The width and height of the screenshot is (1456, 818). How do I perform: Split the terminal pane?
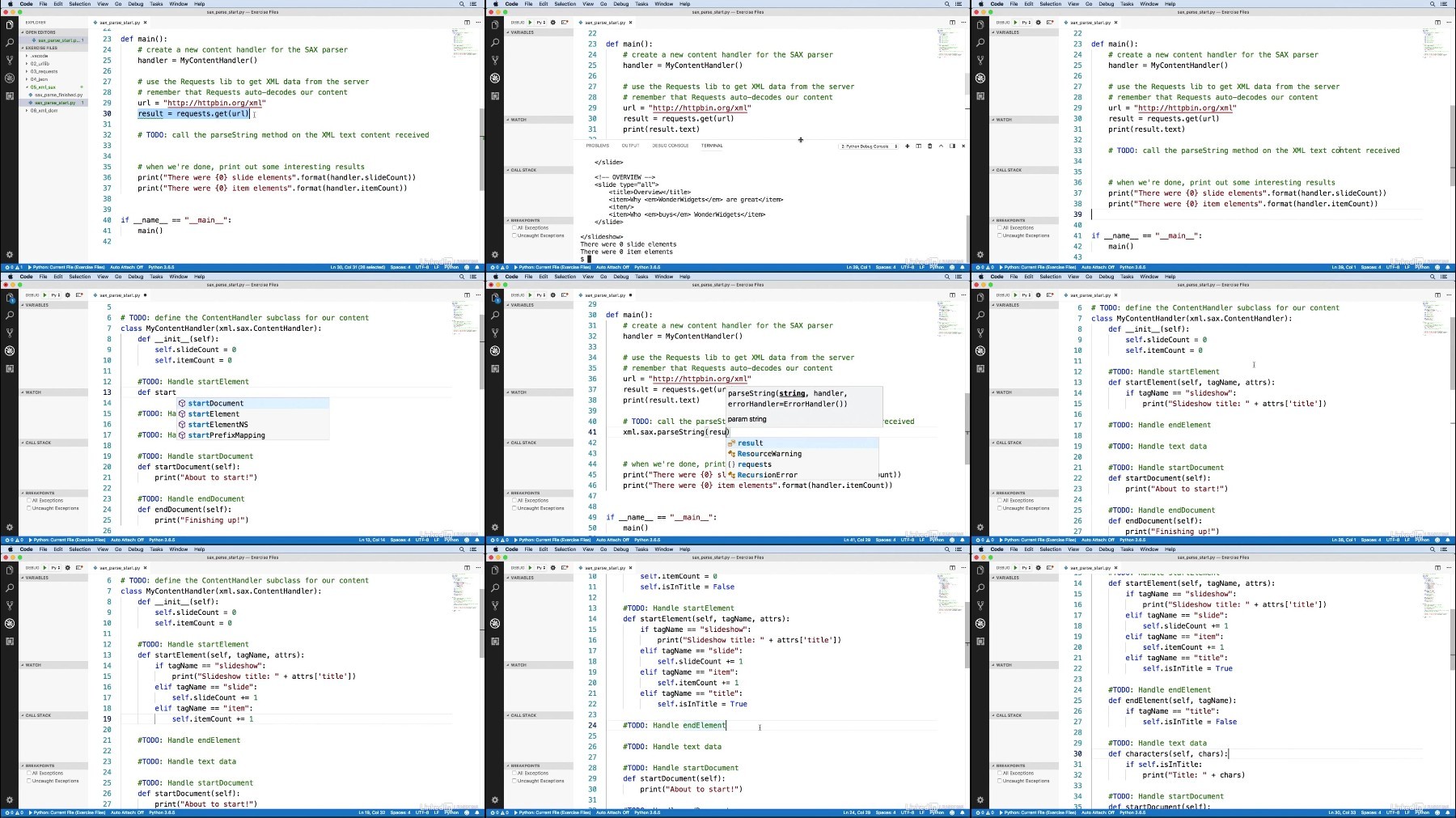(918, 146)
